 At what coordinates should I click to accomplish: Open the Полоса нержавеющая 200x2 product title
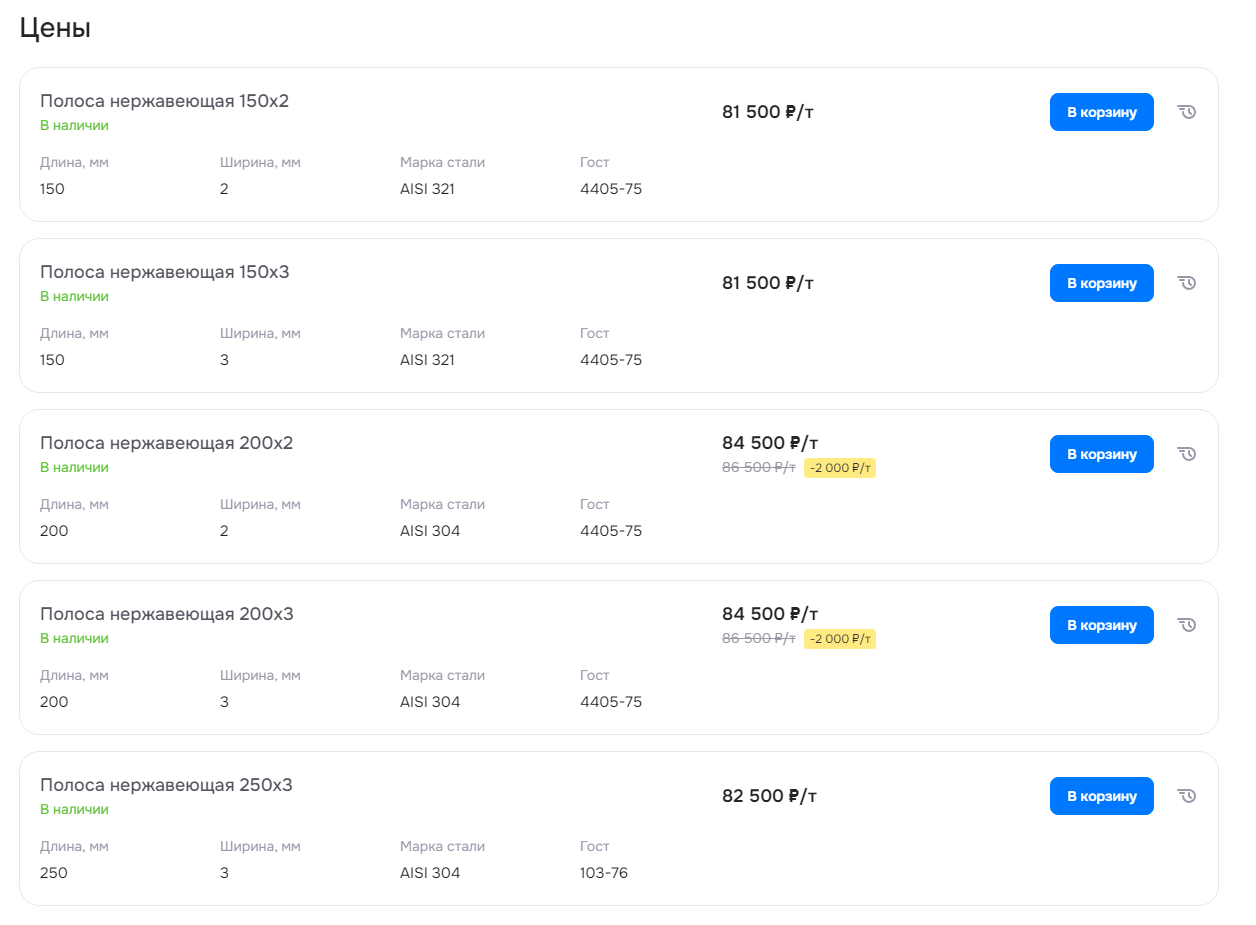(167, 443)
